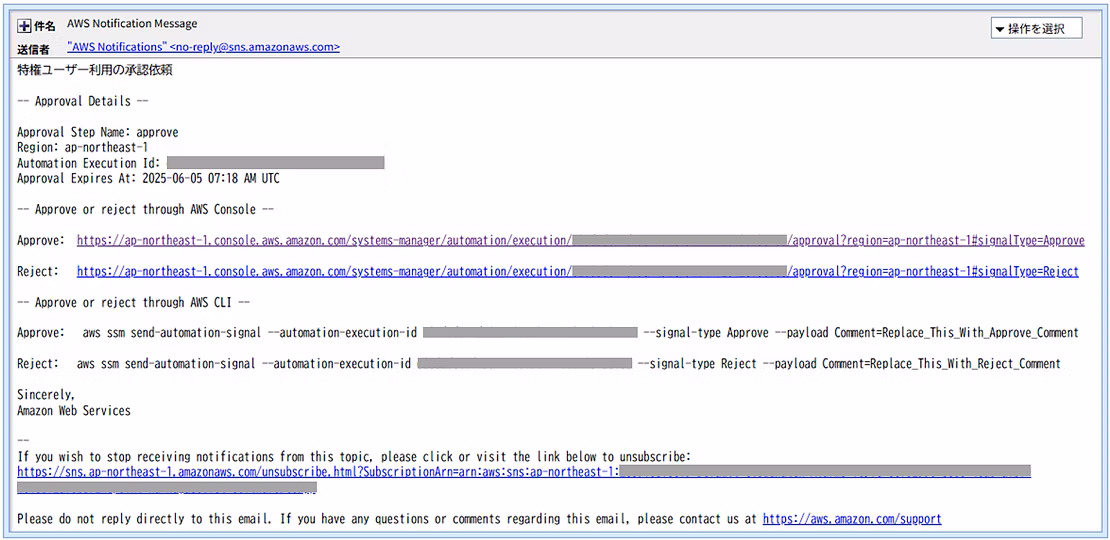
Task: Click the subject text AWS Notification Message
Action: tap(132, 23)
